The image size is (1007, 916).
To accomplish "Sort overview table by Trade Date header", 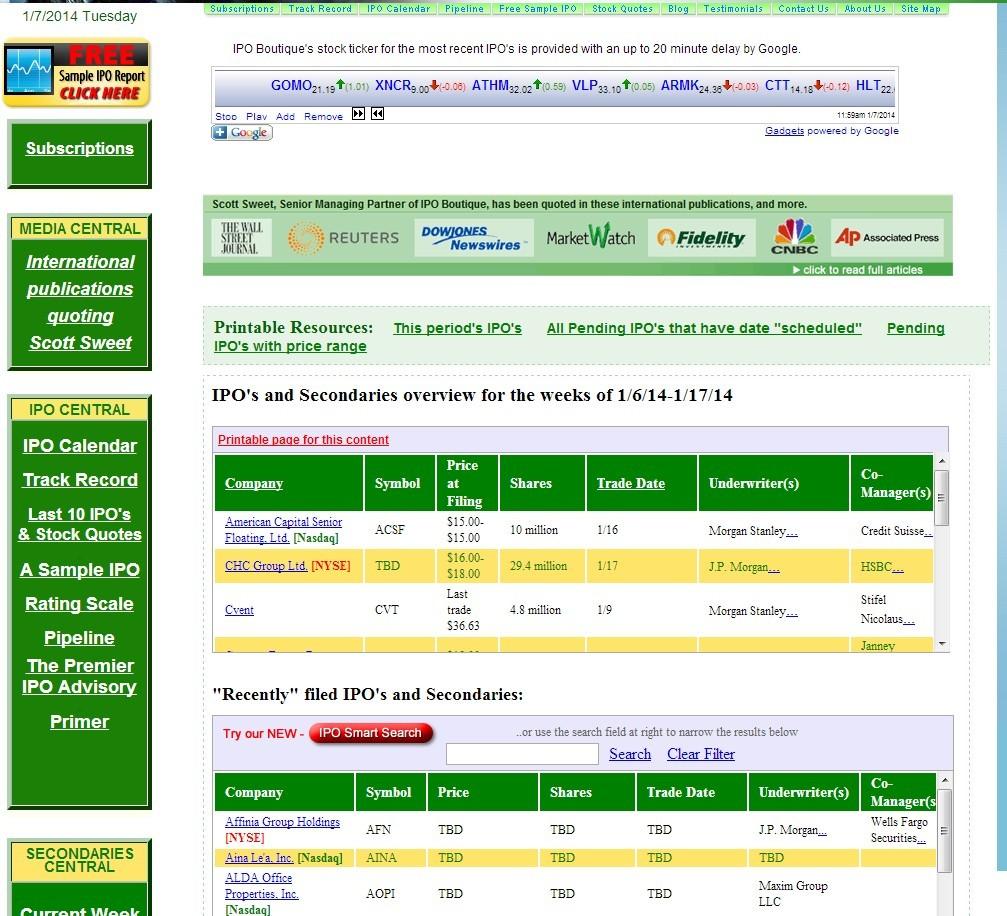I will (x=630, y=484).
